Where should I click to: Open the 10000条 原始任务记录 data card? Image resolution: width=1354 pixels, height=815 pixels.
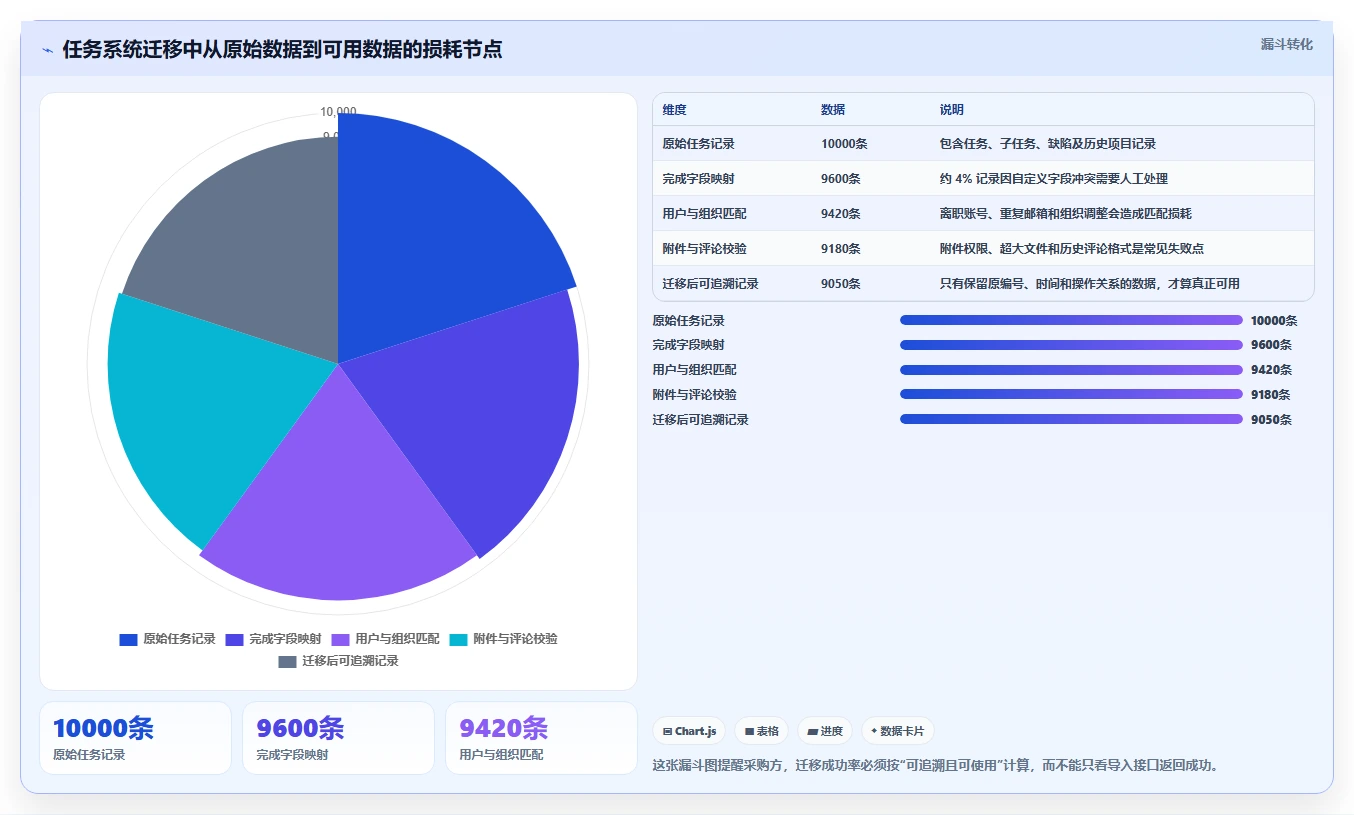pos(135,738)
